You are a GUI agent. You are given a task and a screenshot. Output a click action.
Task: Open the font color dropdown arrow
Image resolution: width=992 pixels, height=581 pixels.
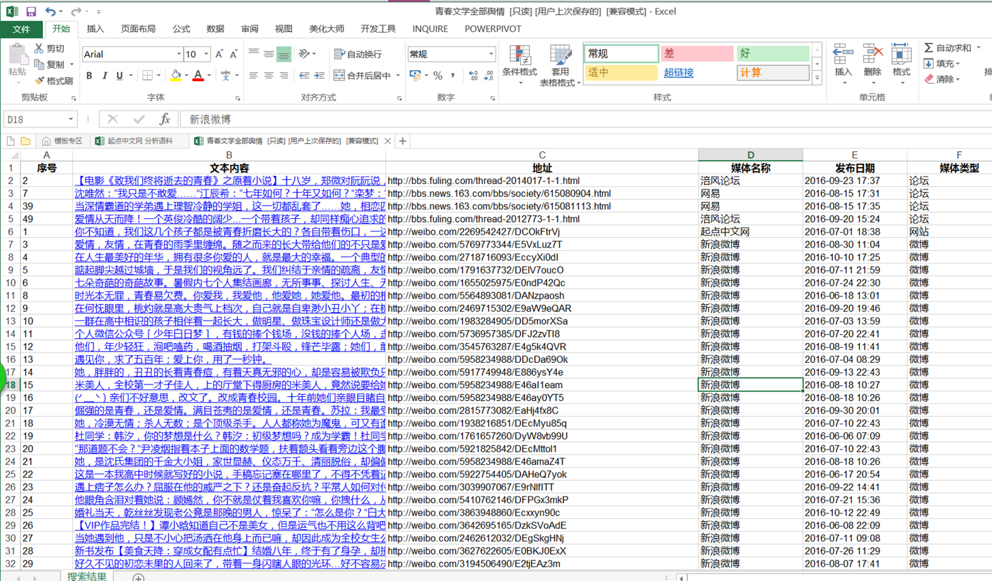click(x=209, y=75)
